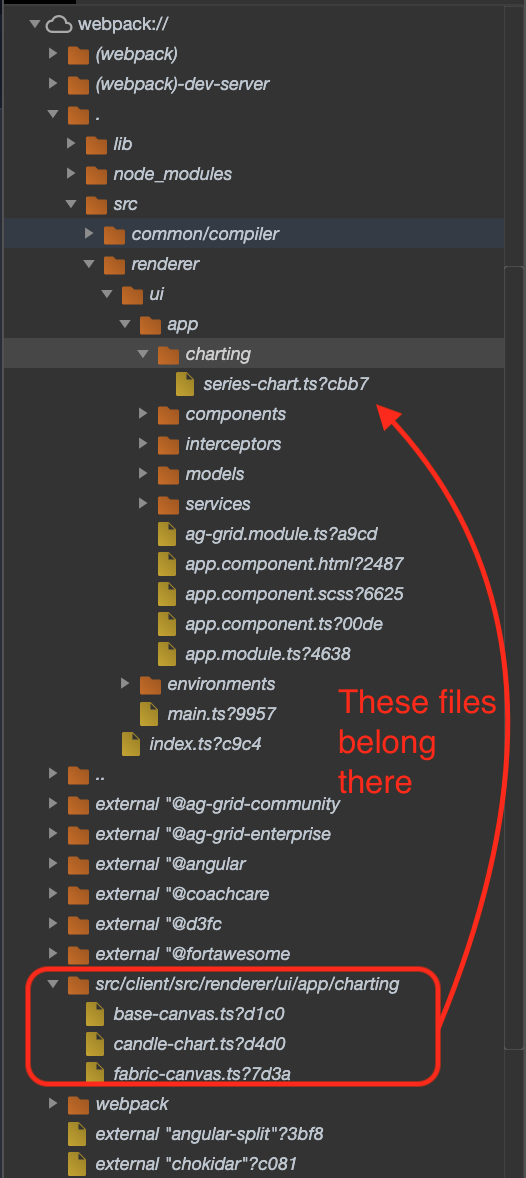Viewport: 526px width, 1178px height.
Task: Select the environments folder label
Action: click(x=221, y=684)
